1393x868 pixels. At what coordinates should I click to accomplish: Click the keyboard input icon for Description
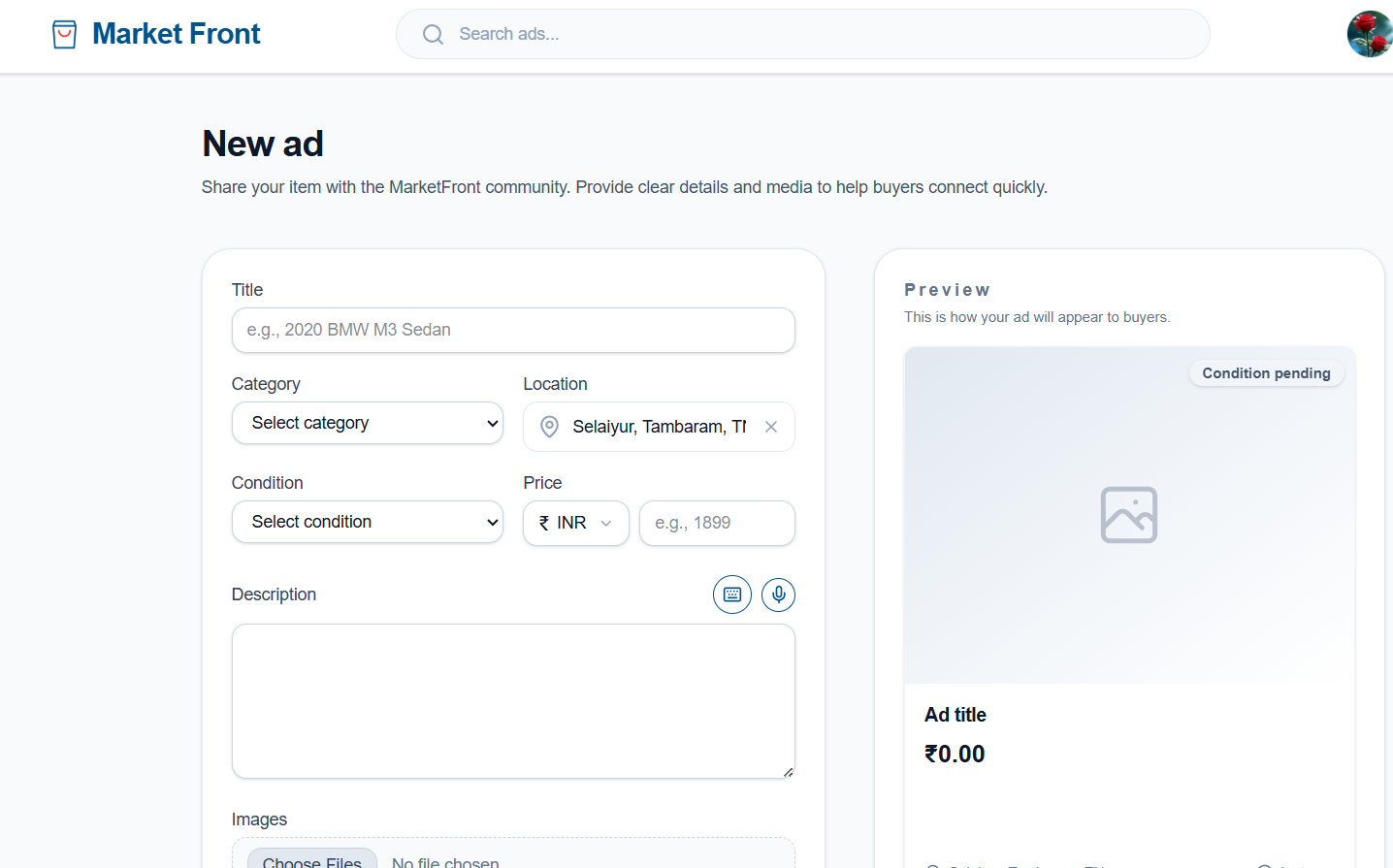point(732,595)
